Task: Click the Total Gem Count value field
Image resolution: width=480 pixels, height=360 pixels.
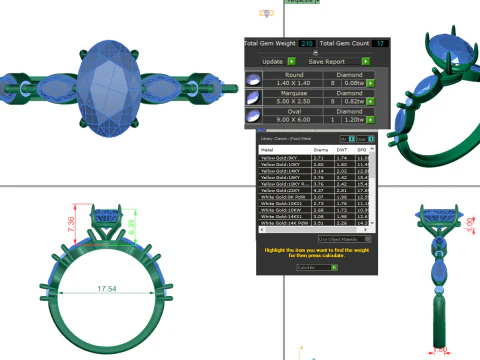Action: [380, 43]
